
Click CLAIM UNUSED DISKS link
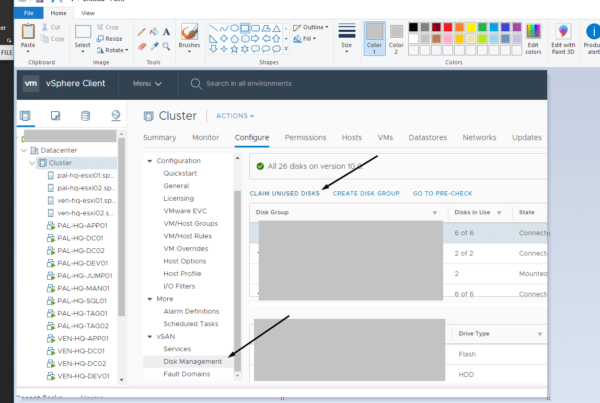(x=284, y=194)
